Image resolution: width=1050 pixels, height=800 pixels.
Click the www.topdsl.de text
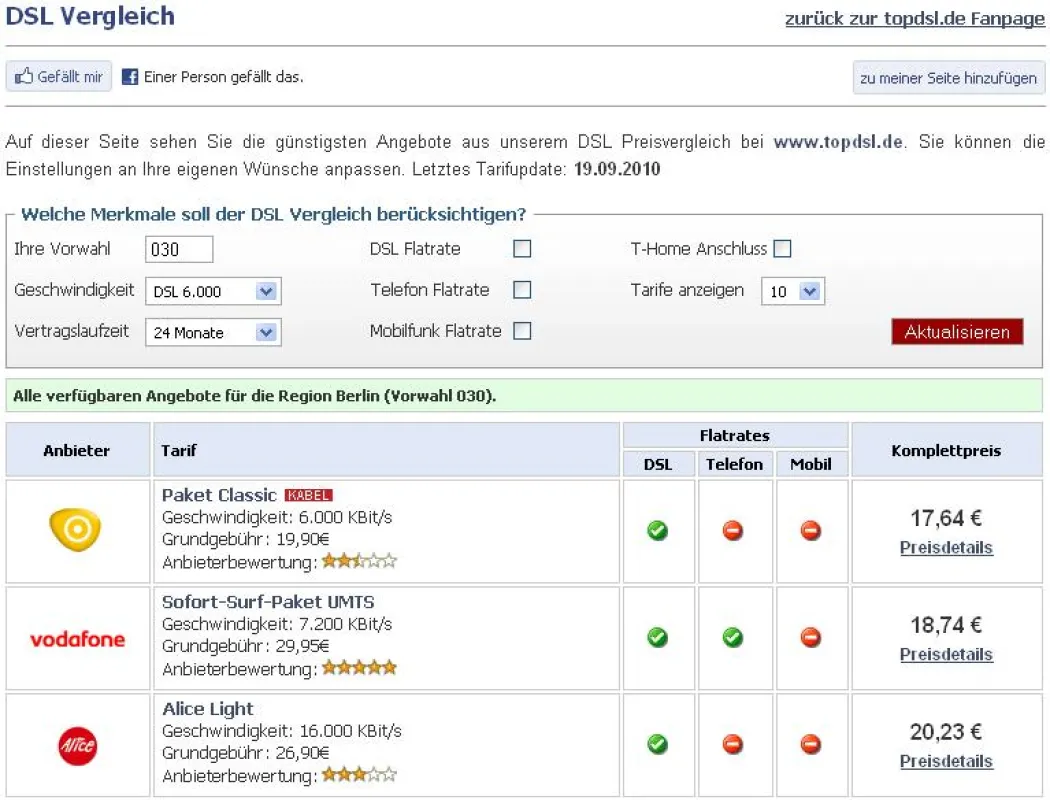(838, 142)
